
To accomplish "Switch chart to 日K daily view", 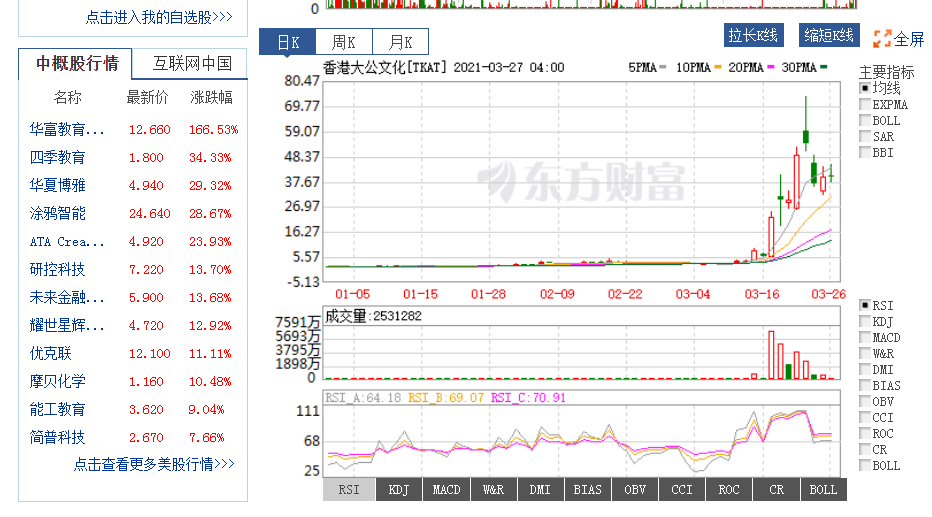I will pos(288,42).
